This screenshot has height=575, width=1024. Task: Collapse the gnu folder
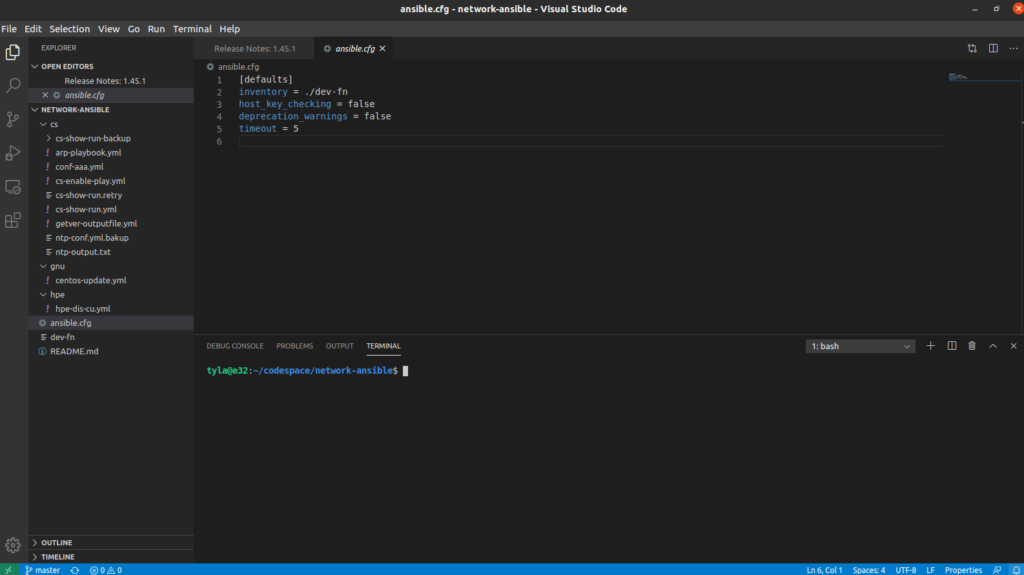57,266
